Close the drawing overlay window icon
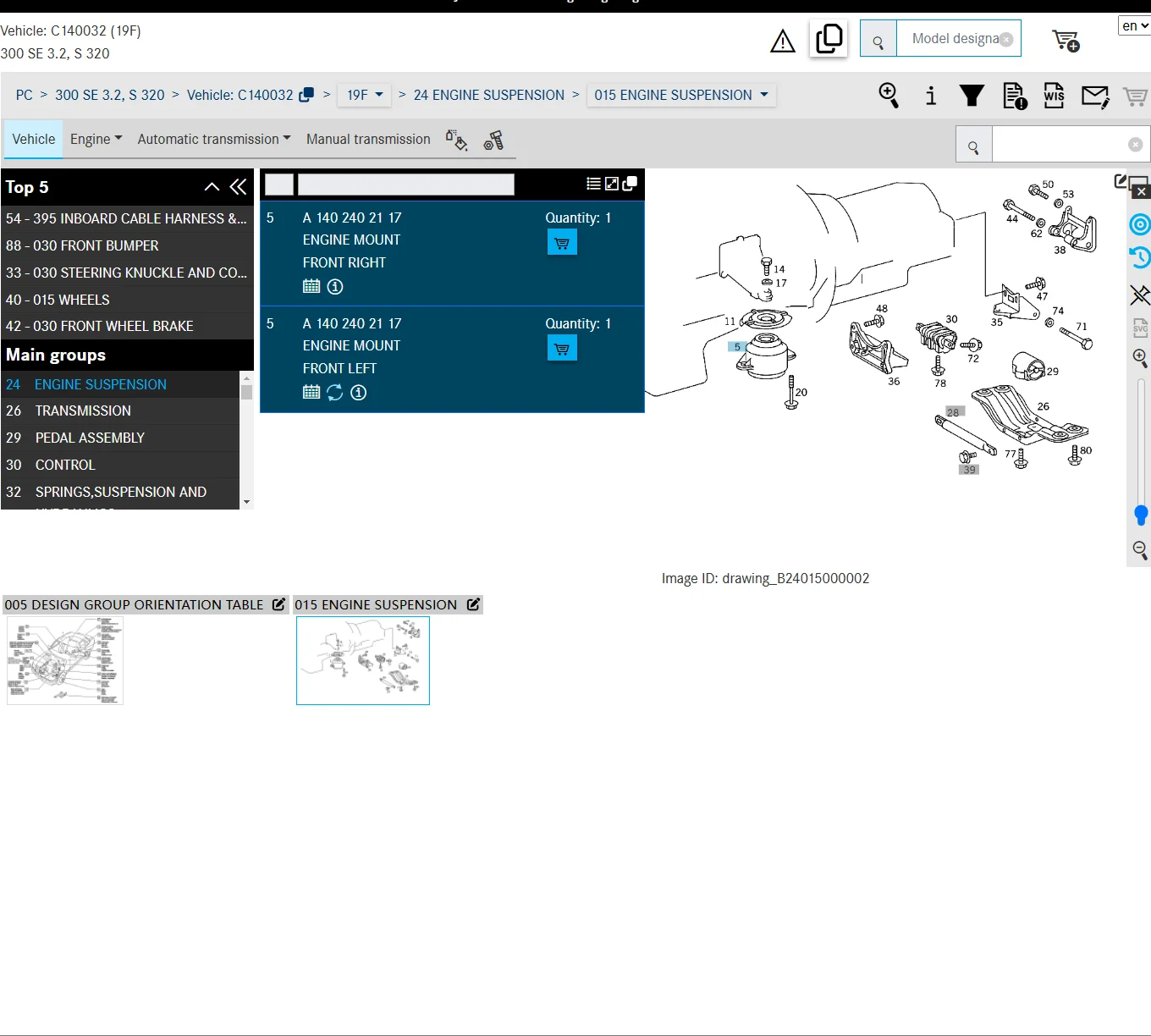 click(x=1141, y=192)
